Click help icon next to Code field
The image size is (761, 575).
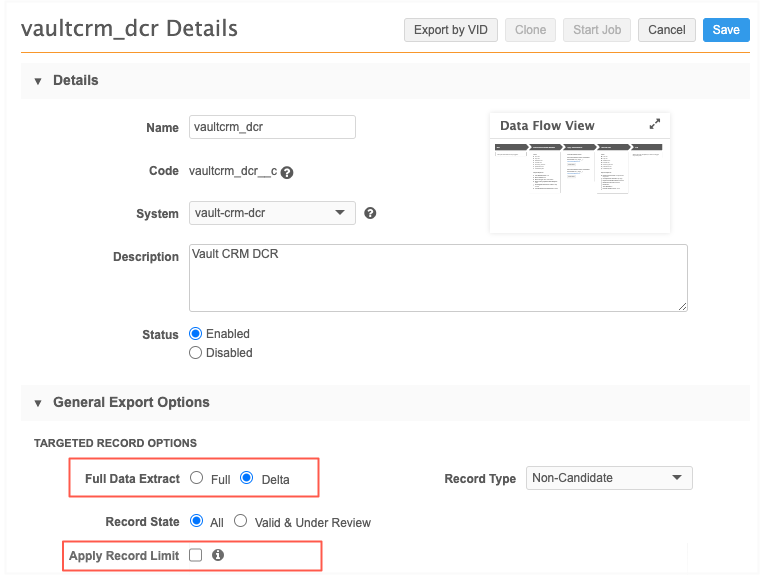pos(287,172)
